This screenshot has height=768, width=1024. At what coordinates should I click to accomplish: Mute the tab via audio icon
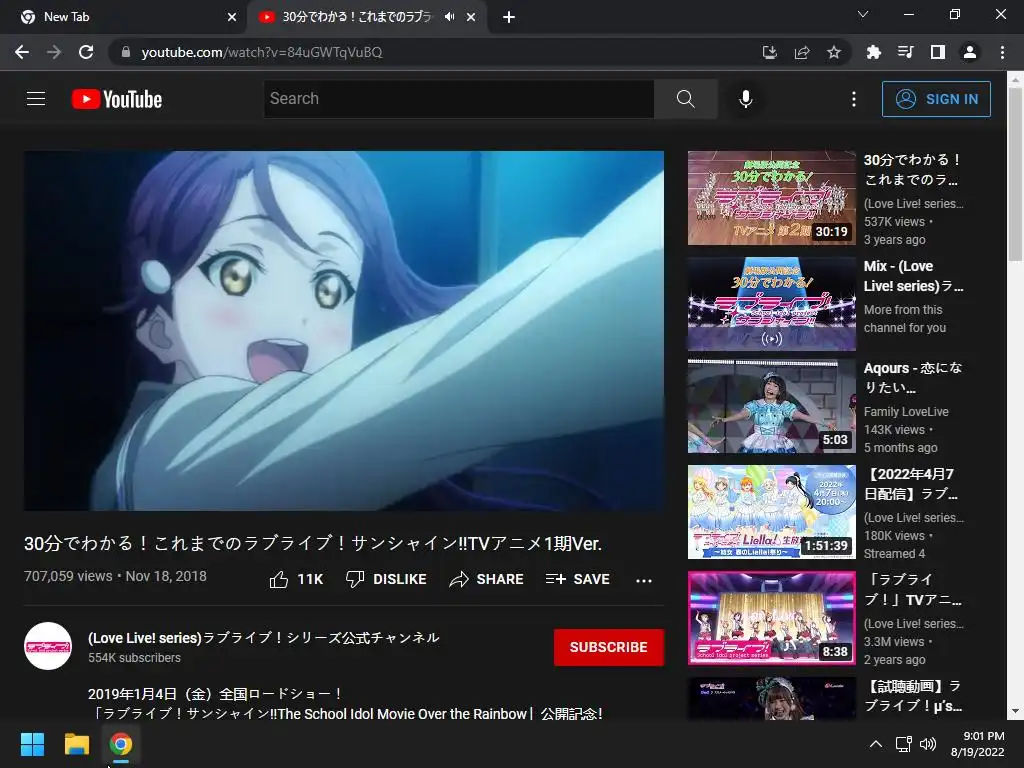point(450,17)
